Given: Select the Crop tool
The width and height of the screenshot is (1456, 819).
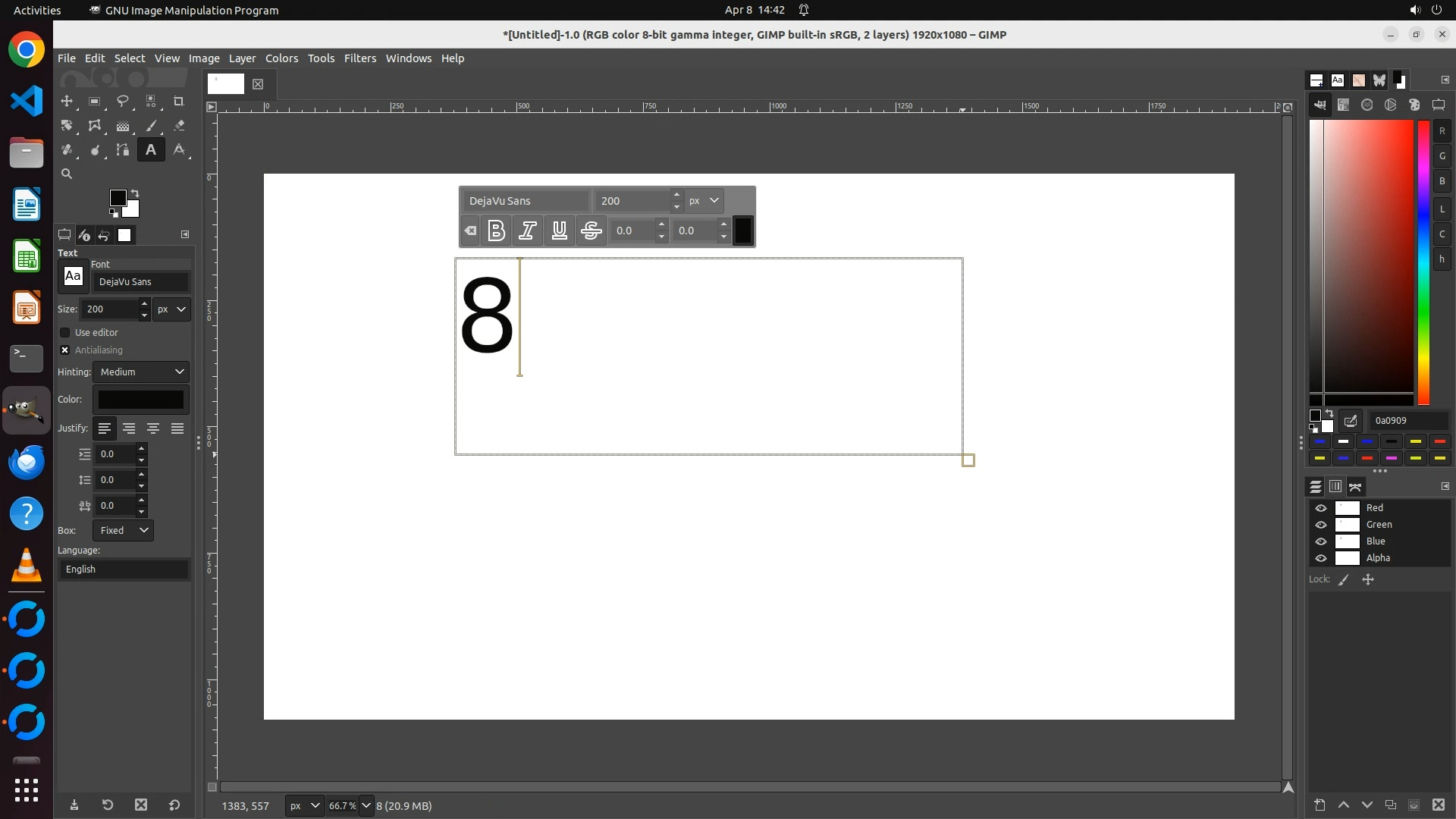Looking at the screenshot, I should [179, 102].
